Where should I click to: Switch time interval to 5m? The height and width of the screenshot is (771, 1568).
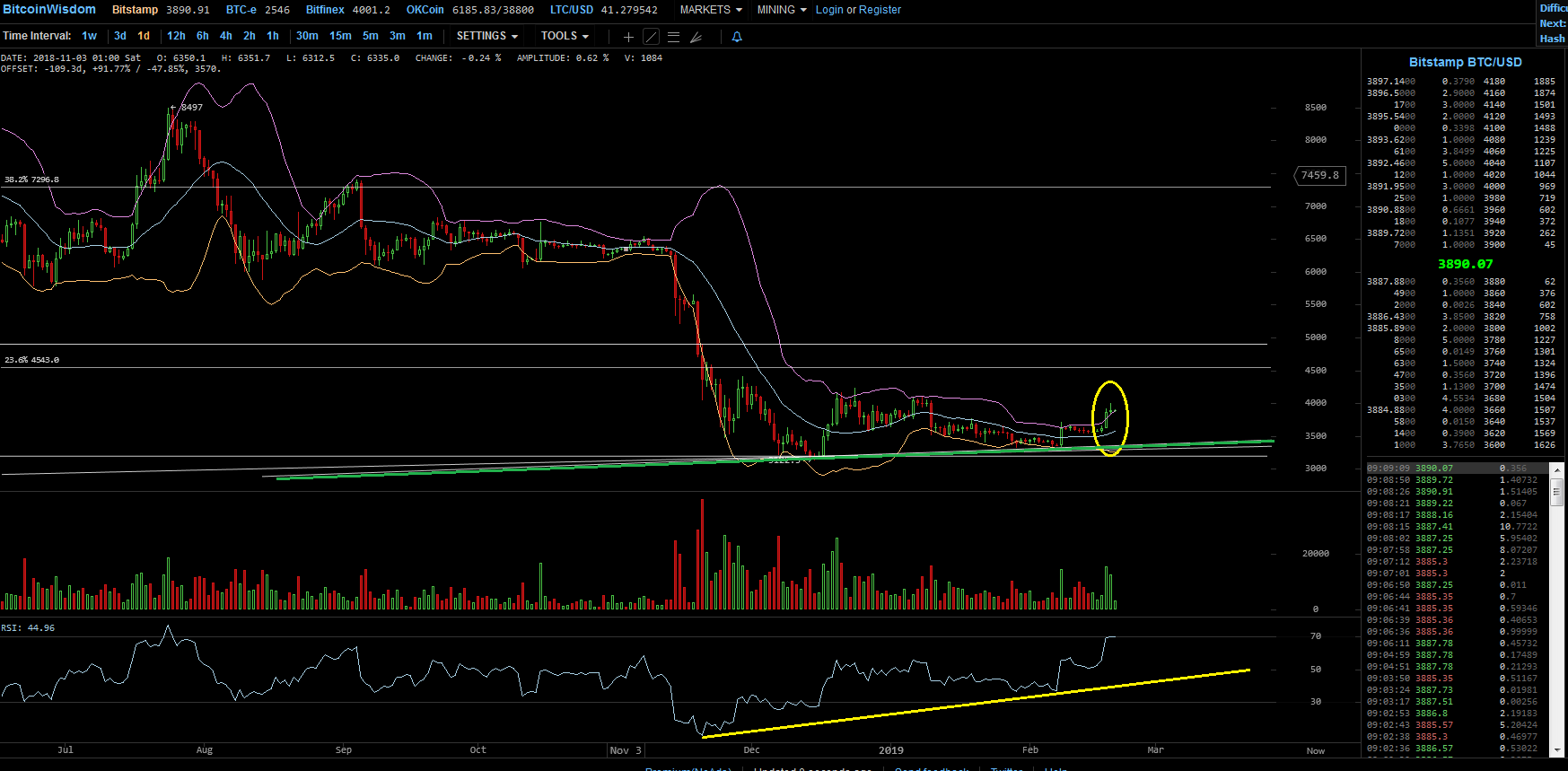[371, 36]
